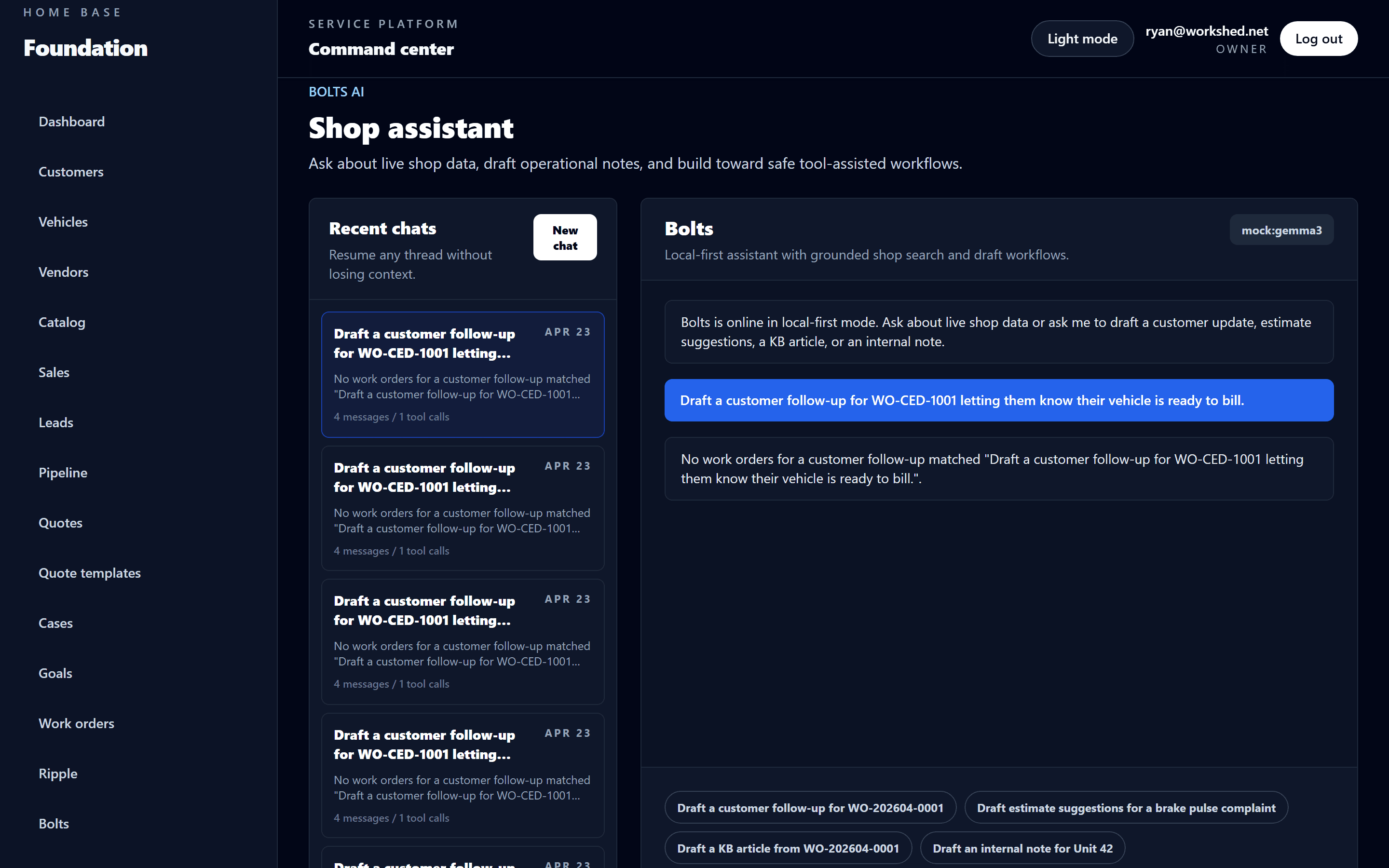Open Dashboard in the sidebar

click(x=72, y=122)
